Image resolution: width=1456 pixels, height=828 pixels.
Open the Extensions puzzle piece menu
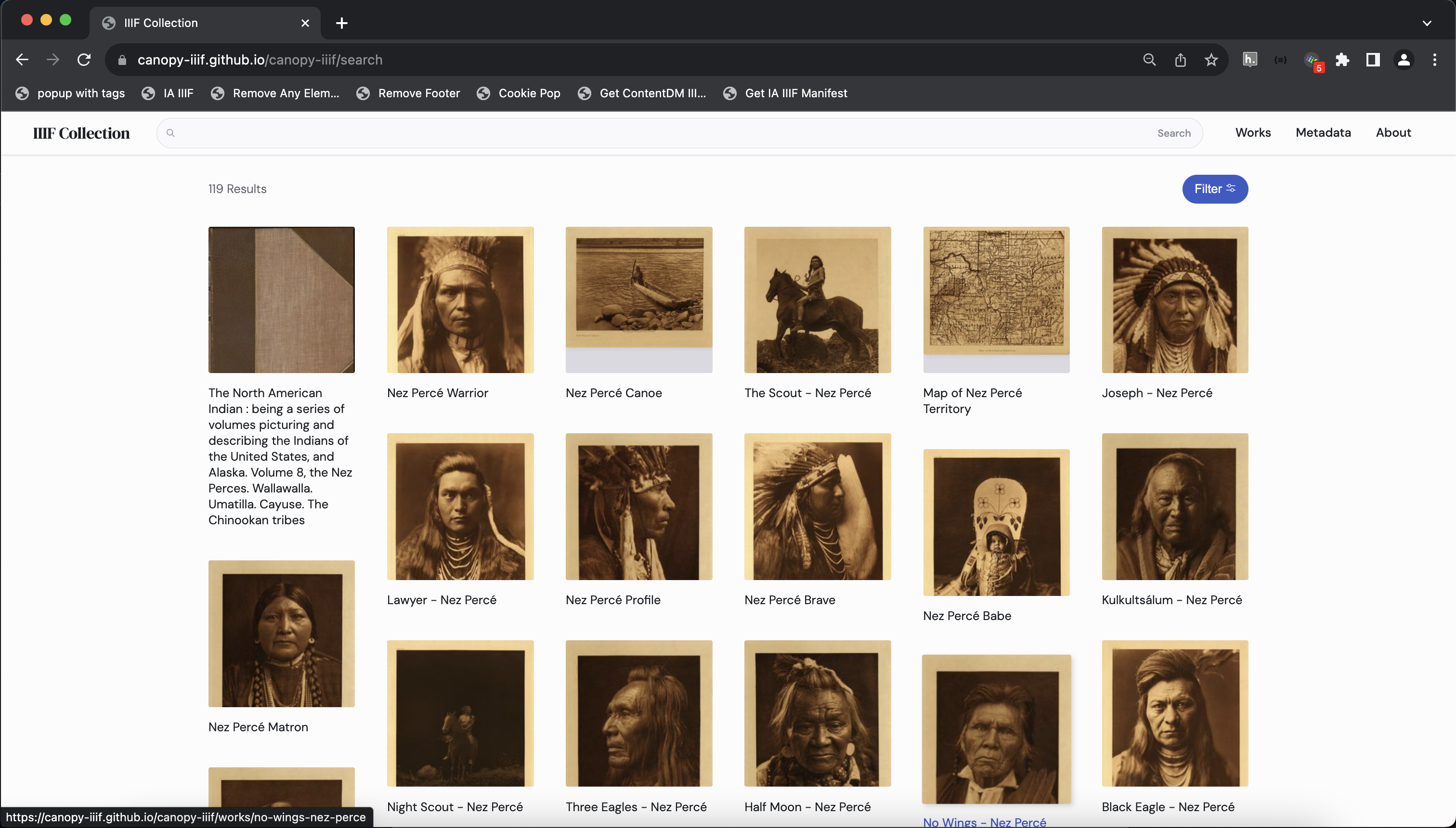[1342, 60]
